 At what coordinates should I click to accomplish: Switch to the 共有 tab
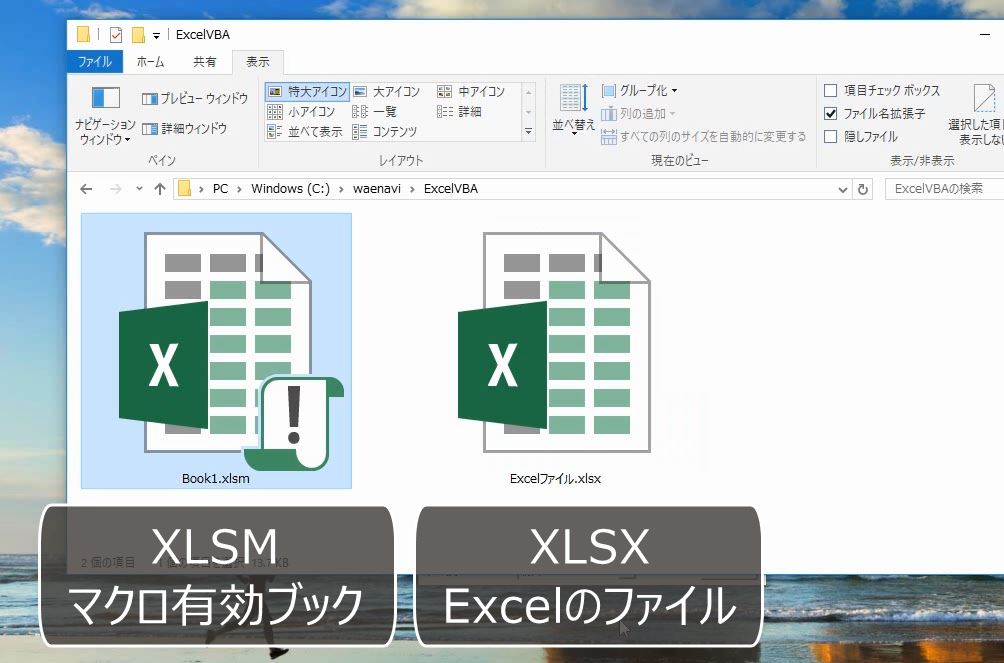(x=204, y=61)
